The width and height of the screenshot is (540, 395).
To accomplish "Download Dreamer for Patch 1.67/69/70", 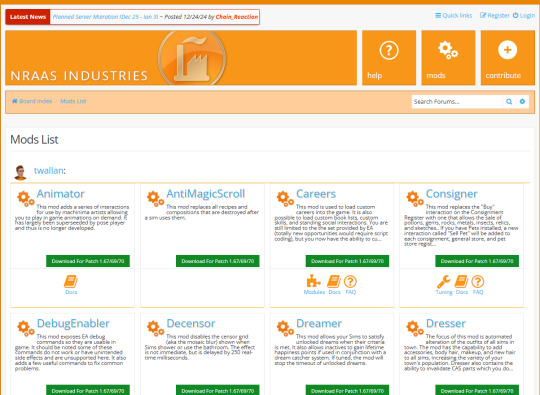I will [347, 390].
